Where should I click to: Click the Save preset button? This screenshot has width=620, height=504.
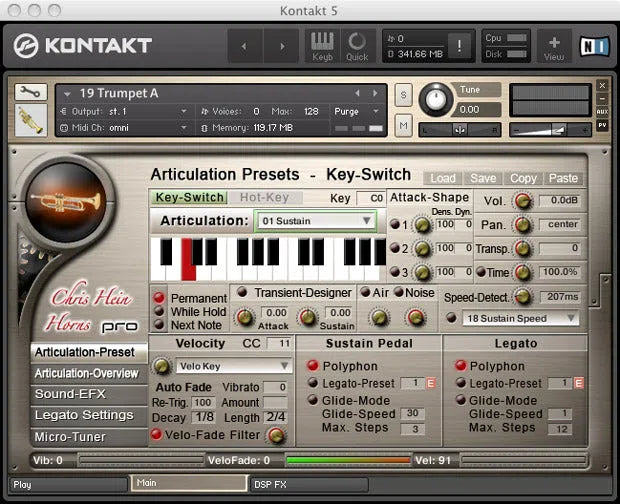(483, 178)
